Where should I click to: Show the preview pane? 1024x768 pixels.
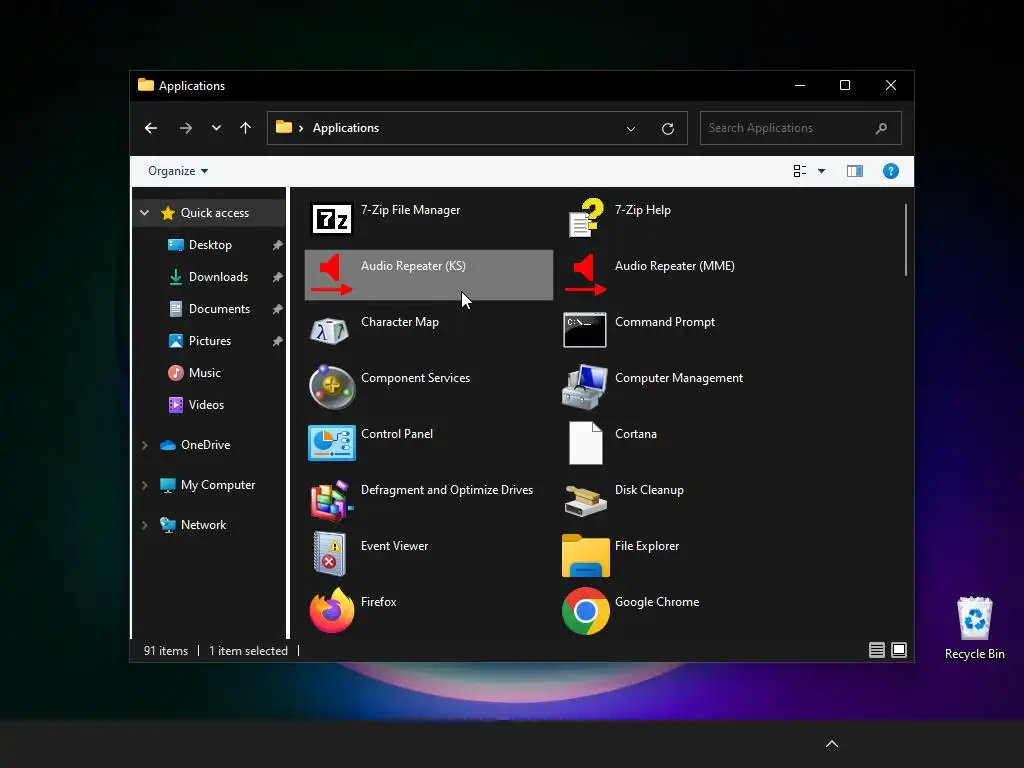point(854,171)
